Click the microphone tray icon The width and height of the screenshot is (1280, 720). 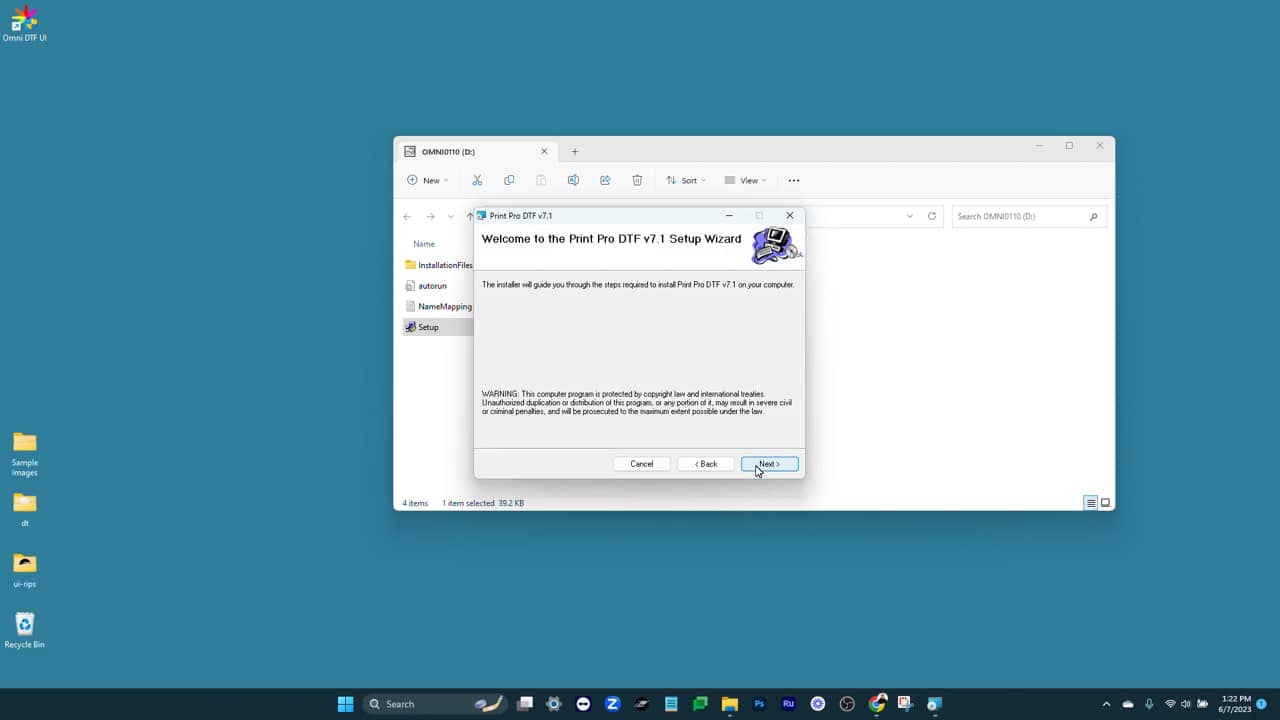coord(1149,704)
